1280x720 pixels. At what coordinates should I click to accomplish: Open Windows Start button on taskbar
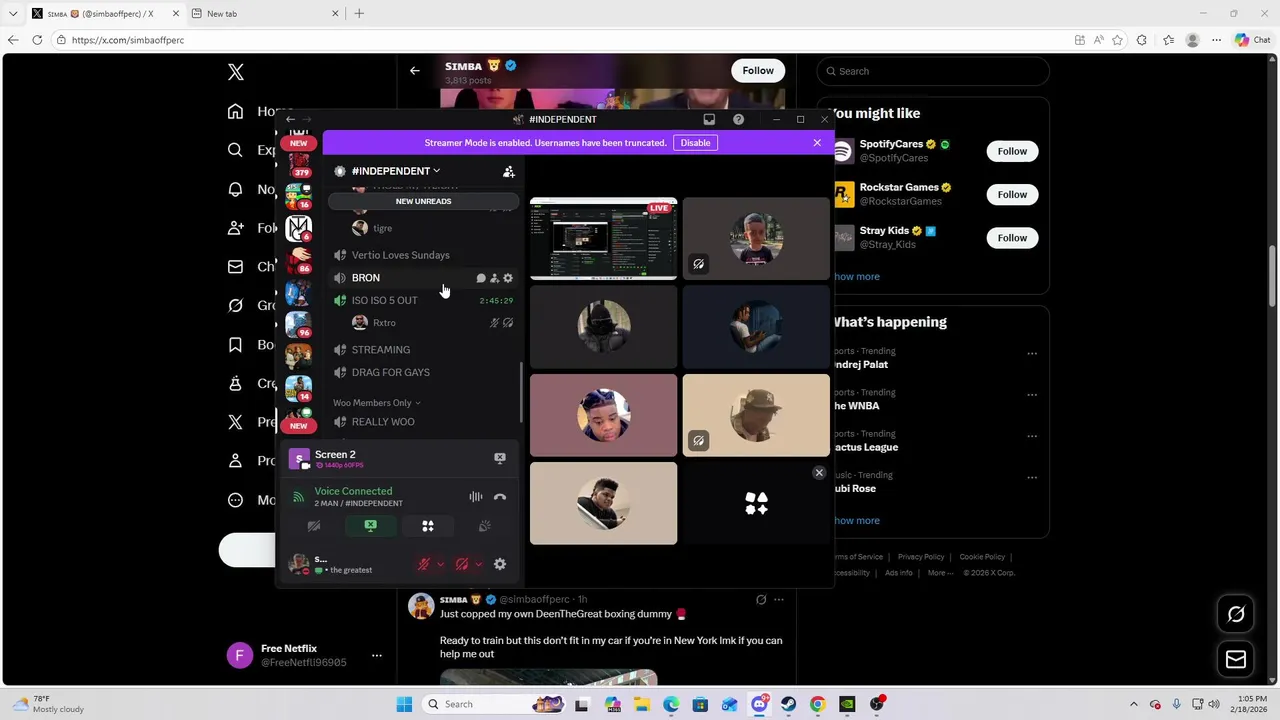pyautogui.click(x=404, y=704)
